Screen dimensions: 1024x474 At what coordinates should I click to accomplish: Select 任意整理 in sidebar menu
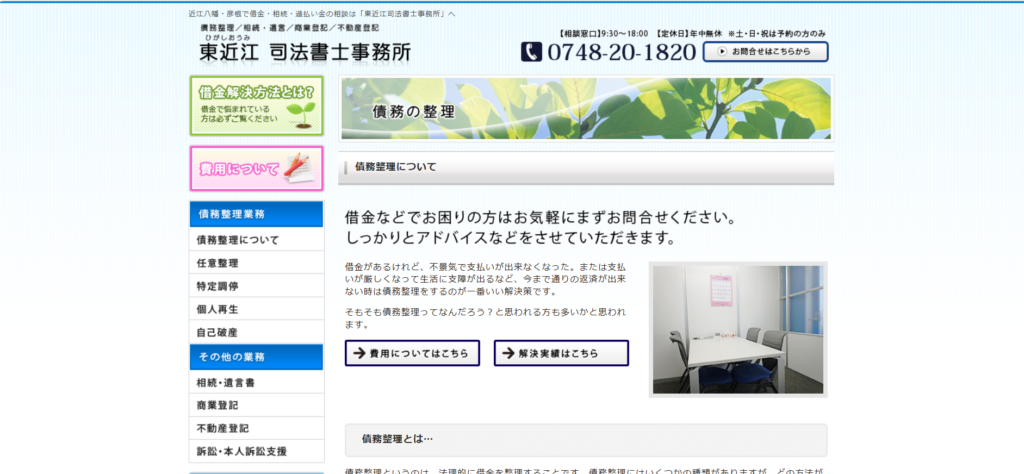point(256,263)
